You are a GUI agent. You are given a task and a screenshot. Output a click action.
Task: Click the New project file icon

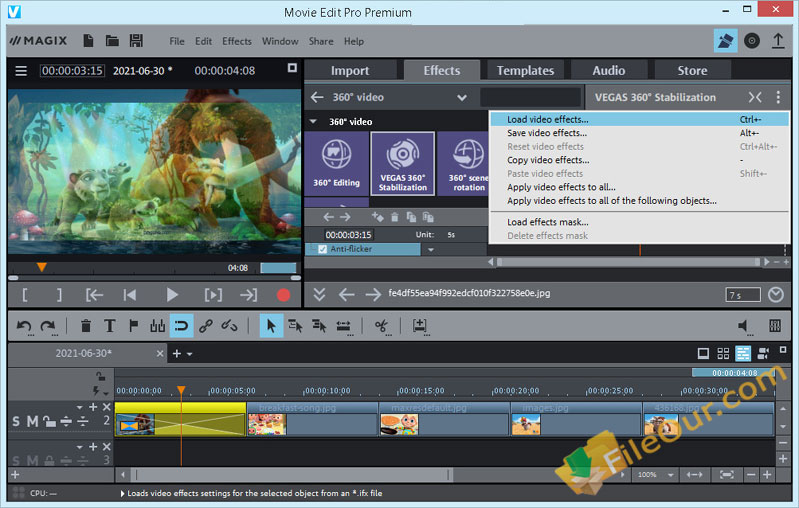coord(88,41)
